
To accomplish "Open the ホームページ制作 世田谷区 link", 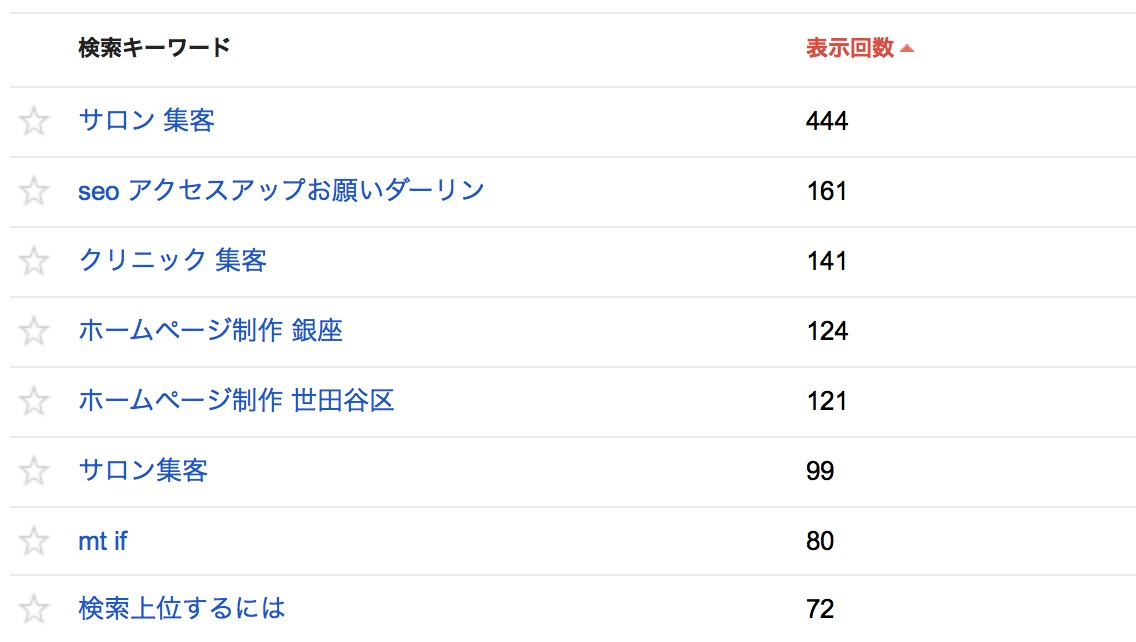I will [236, 400].
